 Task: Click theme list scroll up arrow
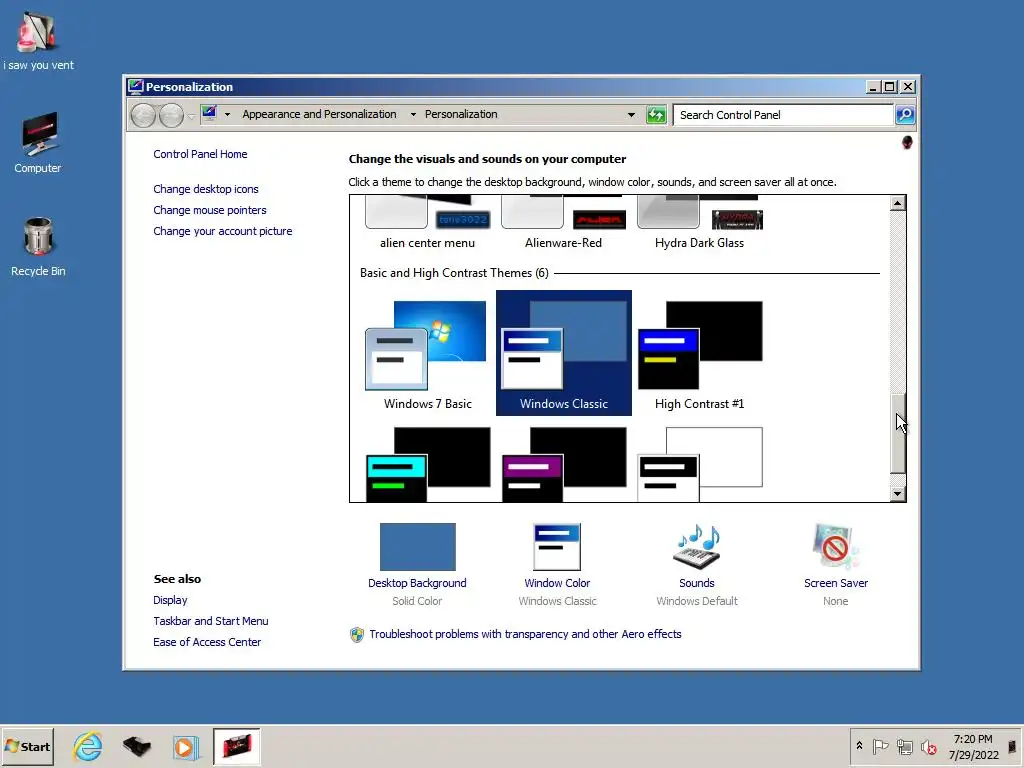coord(898,203)
